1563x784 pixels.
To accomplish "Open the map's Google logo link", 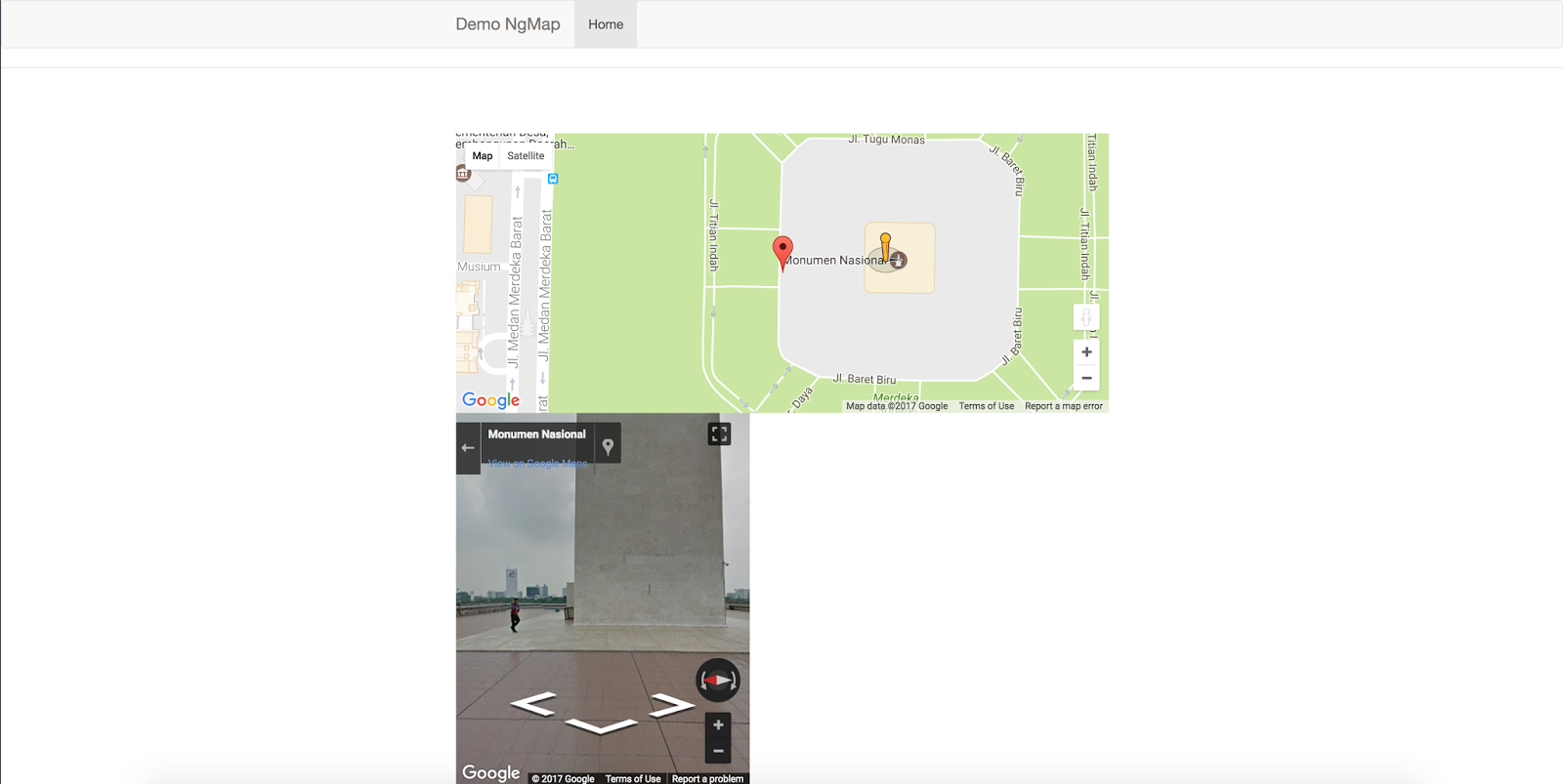I will click(x=490, y=400).
